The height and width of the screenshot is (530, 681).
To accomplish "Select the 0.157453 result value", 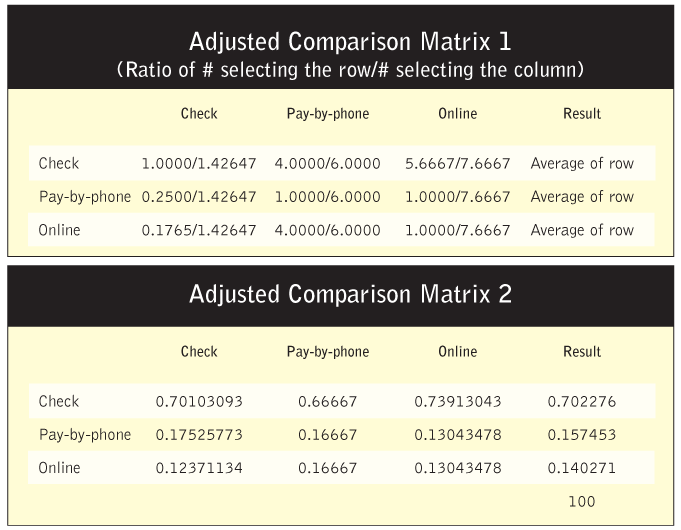I will 581,435.
